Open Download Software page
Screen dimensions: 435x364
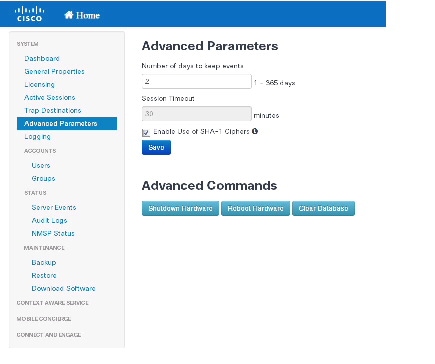point(63,288)
